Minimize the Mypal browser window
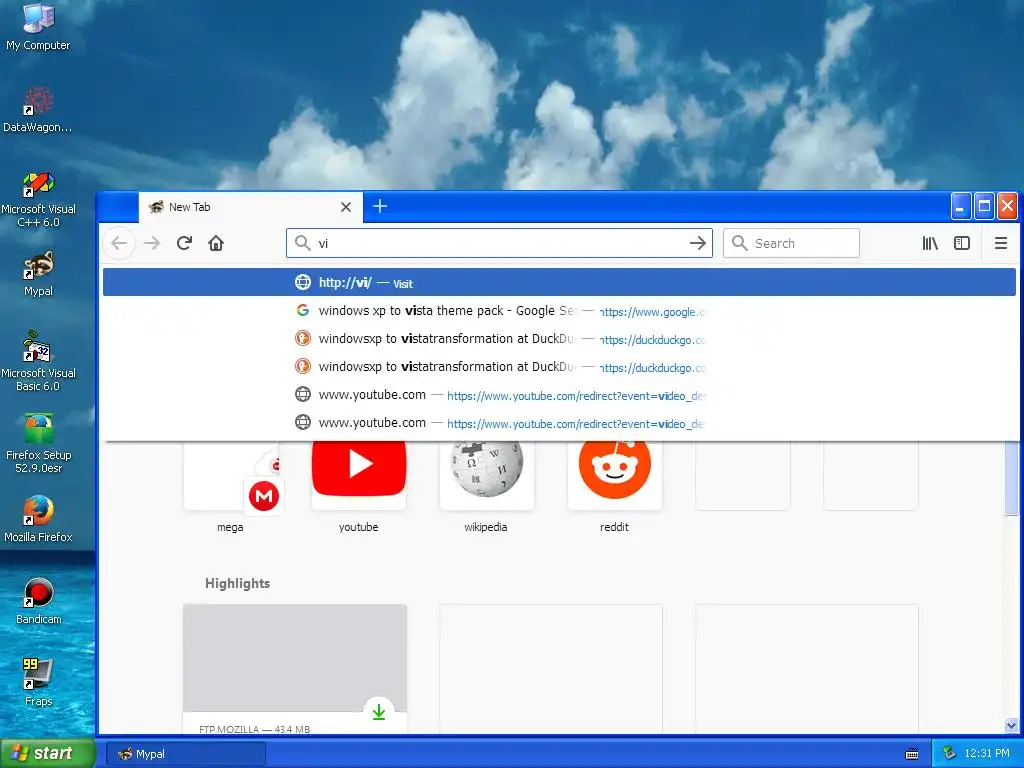 (x=960, y=207)
